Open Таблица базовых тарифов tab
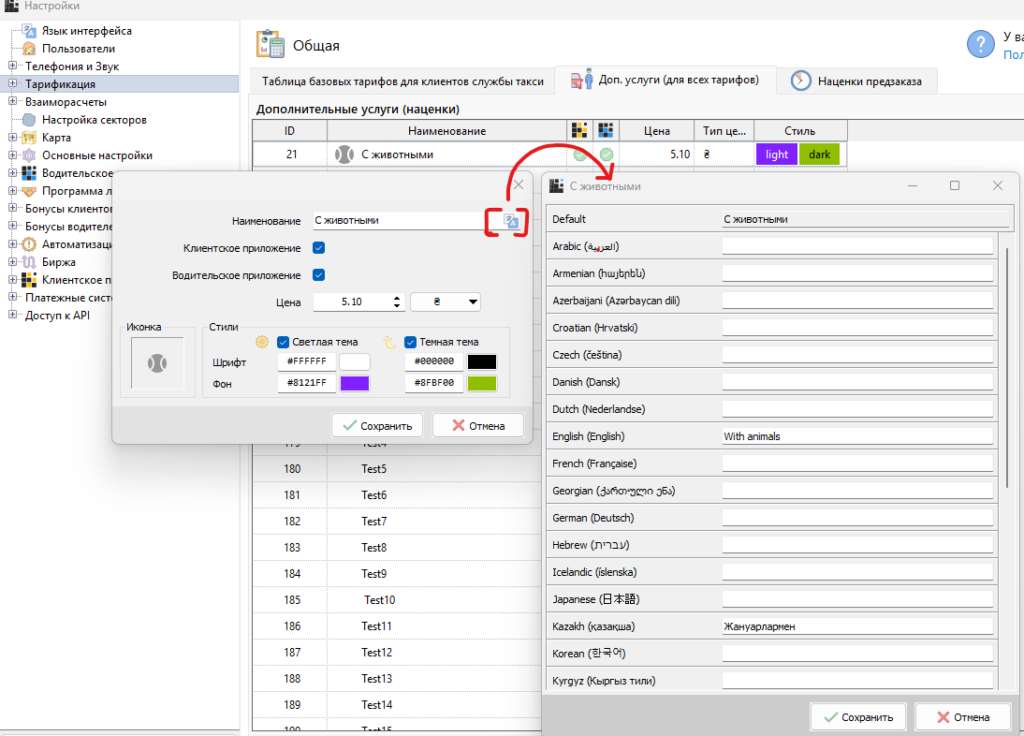1024x736 pixels. (x=402, y=81)
